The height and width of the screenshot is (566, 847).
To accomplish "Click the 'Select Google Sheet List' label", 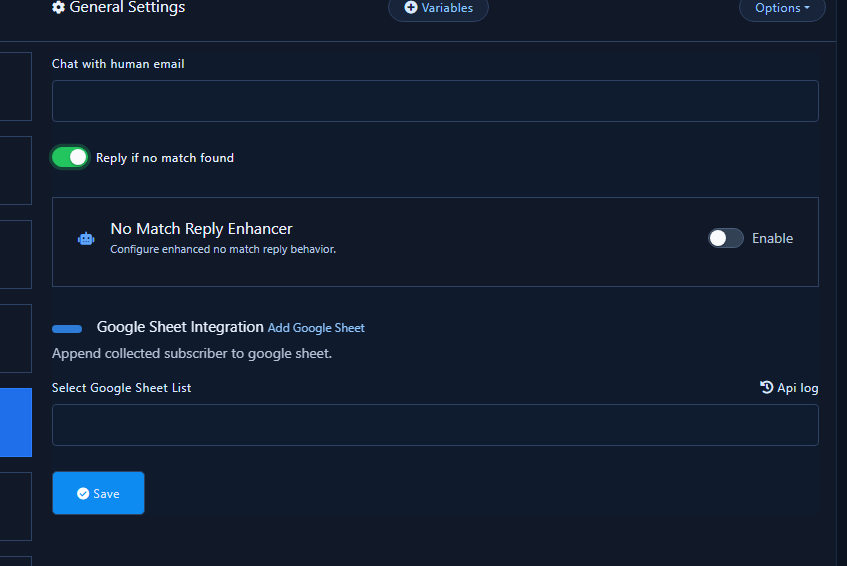I will pos(122,388).
